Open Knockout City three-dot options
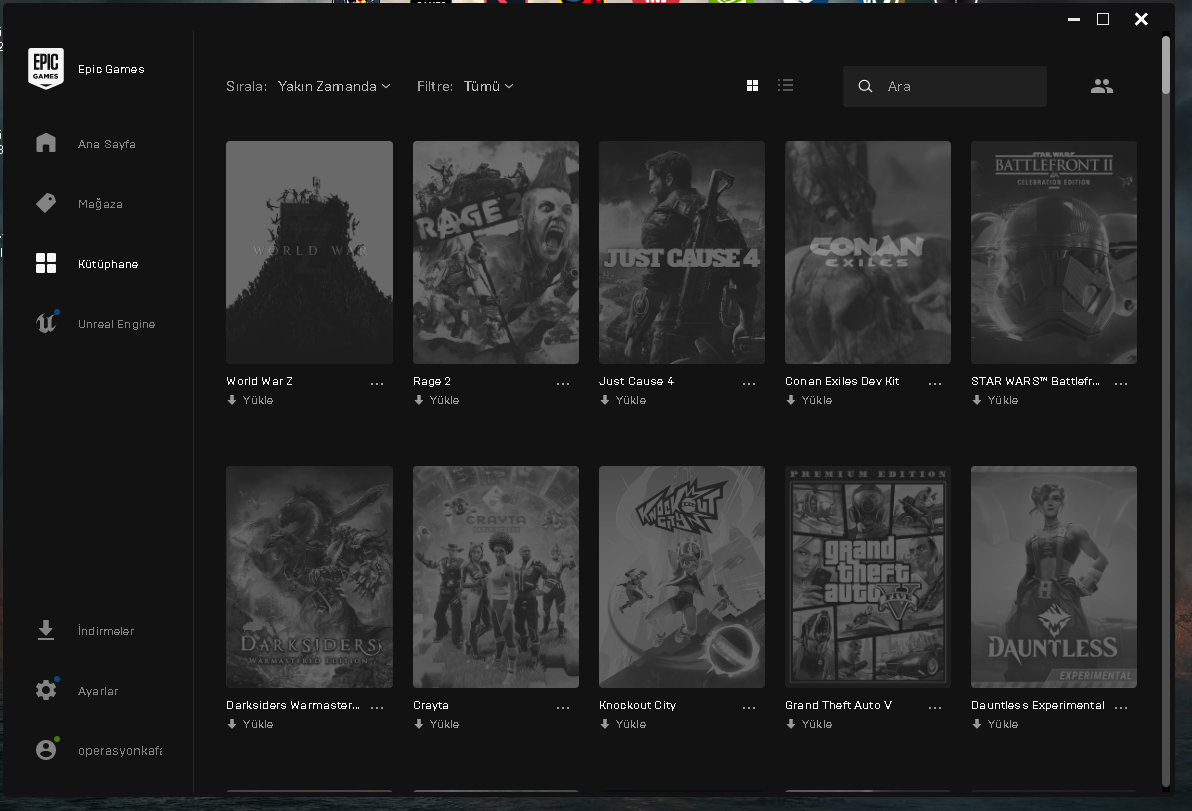 [x=750, y=708]
